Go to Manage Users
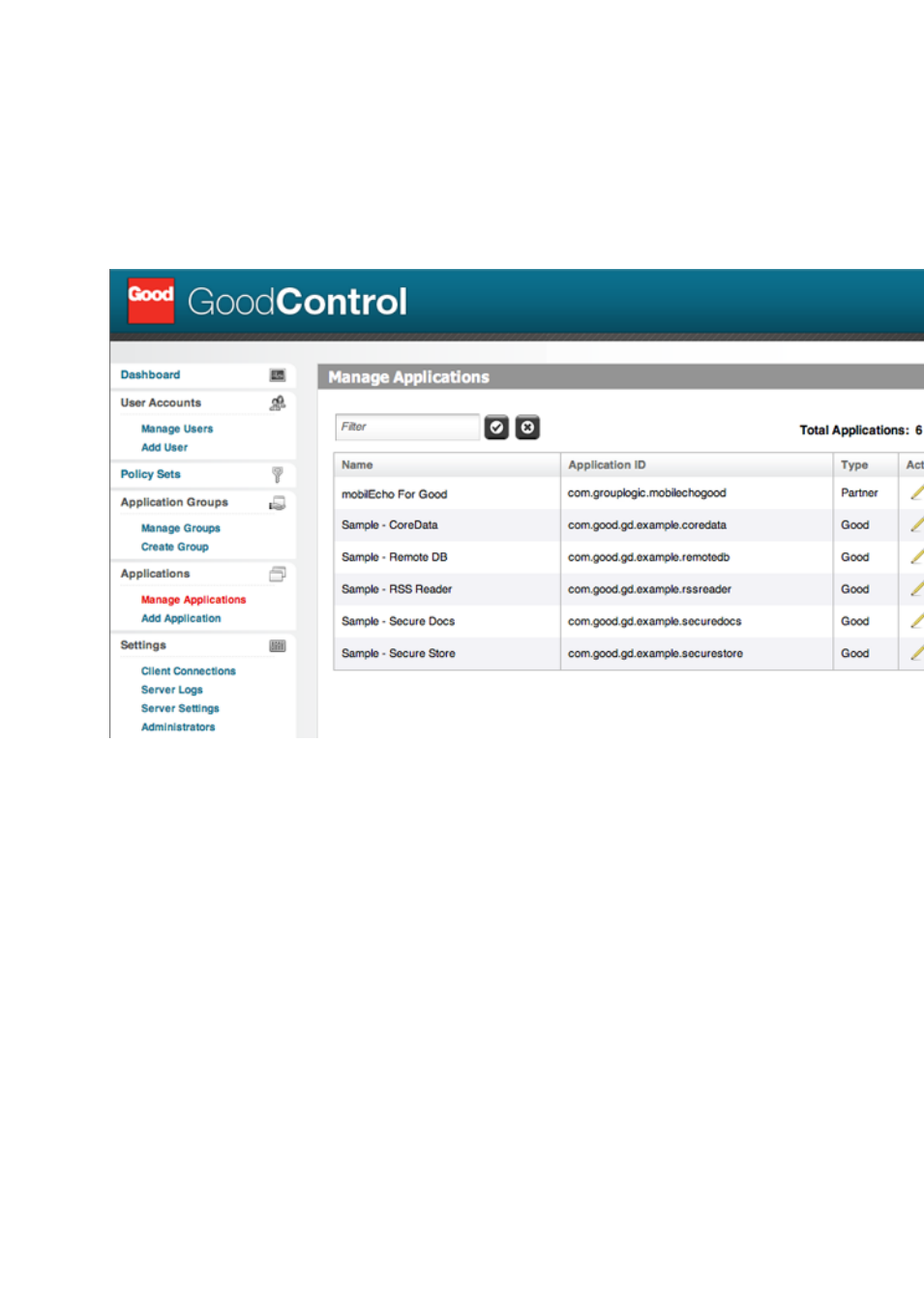The image size is (924, 1306). click(177, 430)
